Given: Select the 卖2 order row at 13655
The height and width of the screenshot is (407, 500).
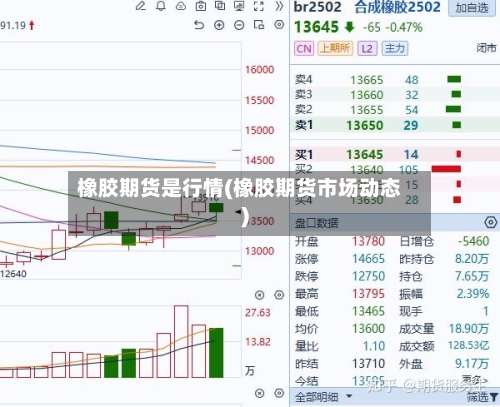Looking at the screenshot, I should [395, 110].
